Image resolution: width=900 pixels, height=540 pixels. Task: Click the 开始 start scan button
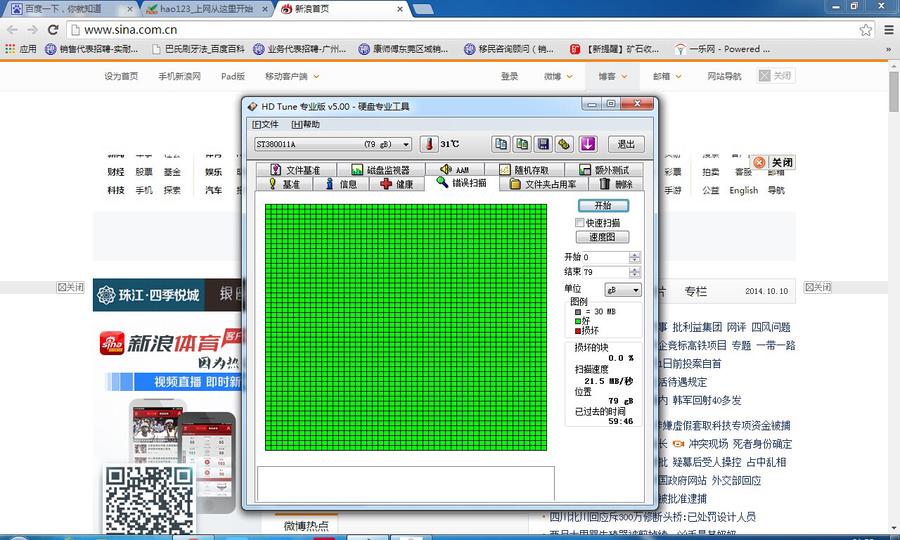[x=603, y=205]
